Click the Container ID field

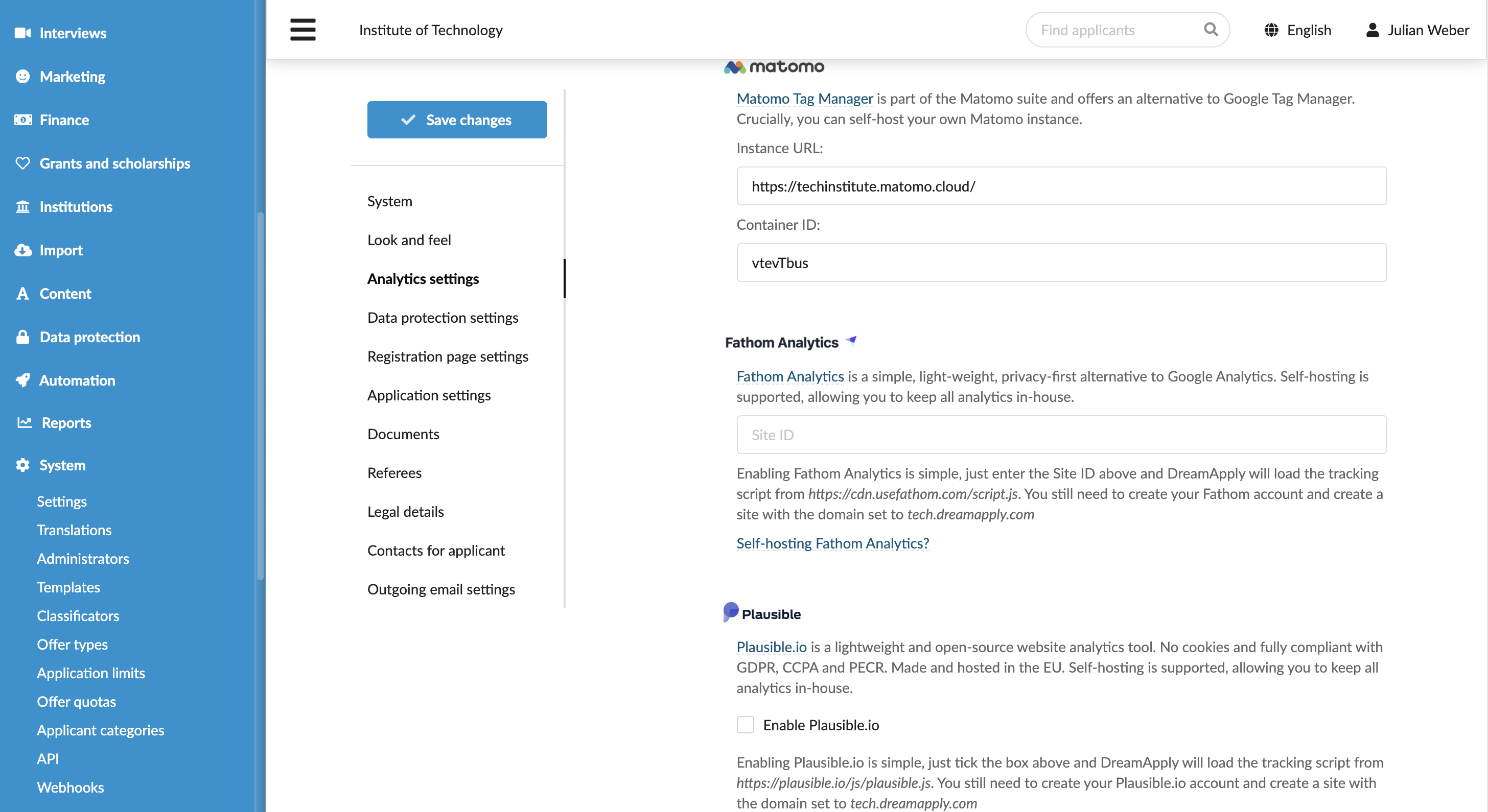(1061, 262)
